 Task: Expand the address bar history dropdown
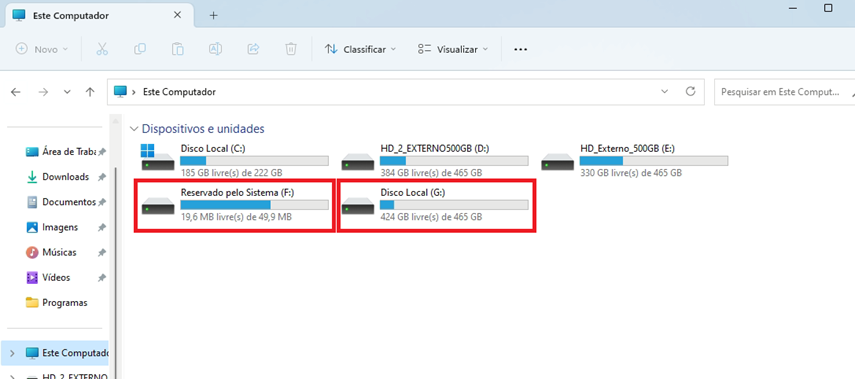[664, 92]
